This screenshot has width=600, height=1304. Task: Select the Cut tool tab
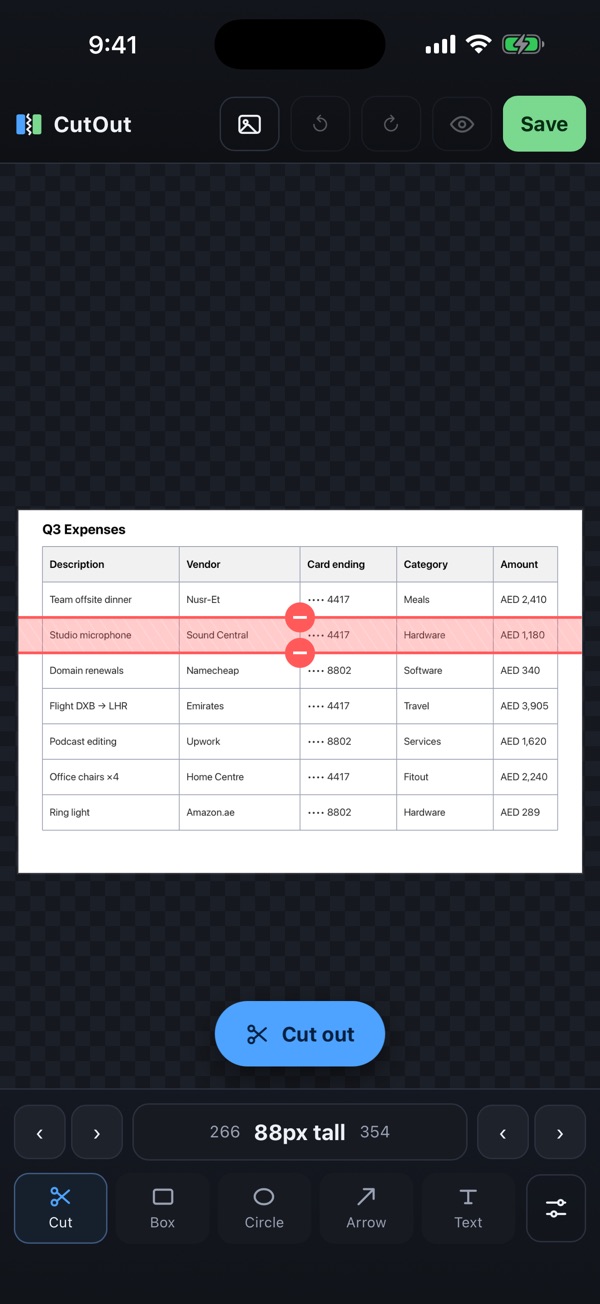(x=60, y=1208)
